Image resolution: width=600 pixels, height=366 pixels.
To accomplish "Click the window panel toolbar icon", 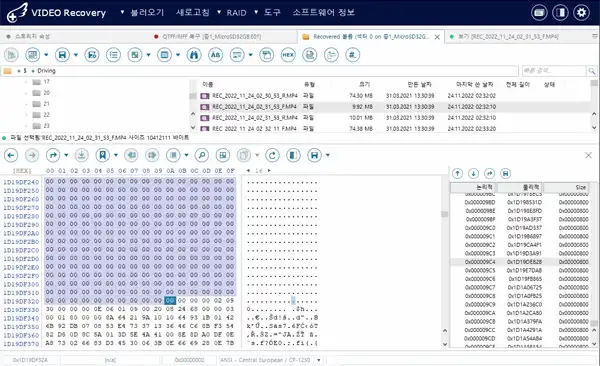I will coord(165,55).
